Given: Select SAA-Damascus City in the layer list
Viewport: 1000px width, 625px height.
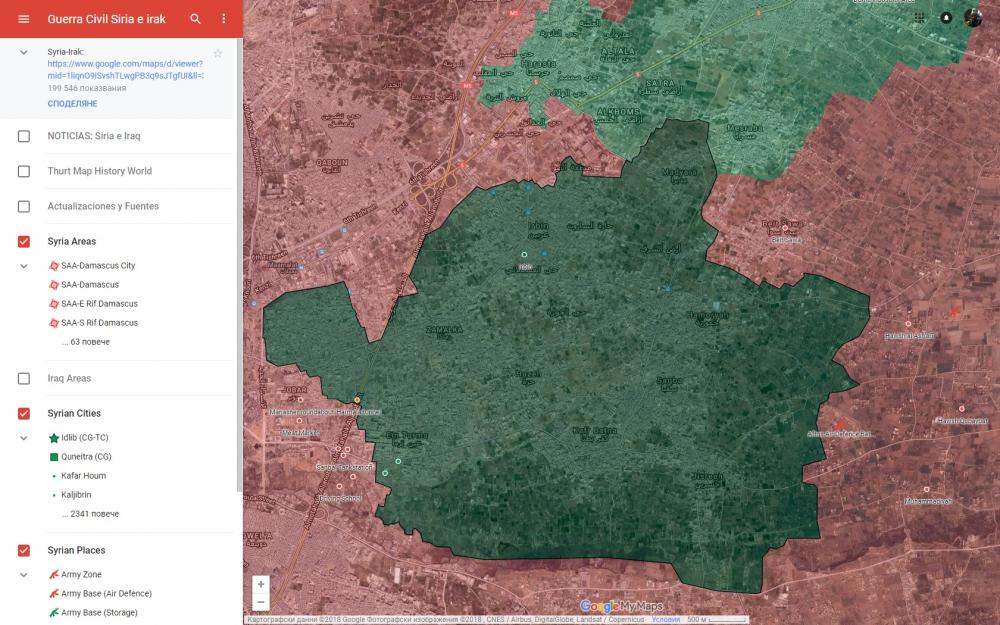Looking at the screenshot, I should click(x=97, y=266).
